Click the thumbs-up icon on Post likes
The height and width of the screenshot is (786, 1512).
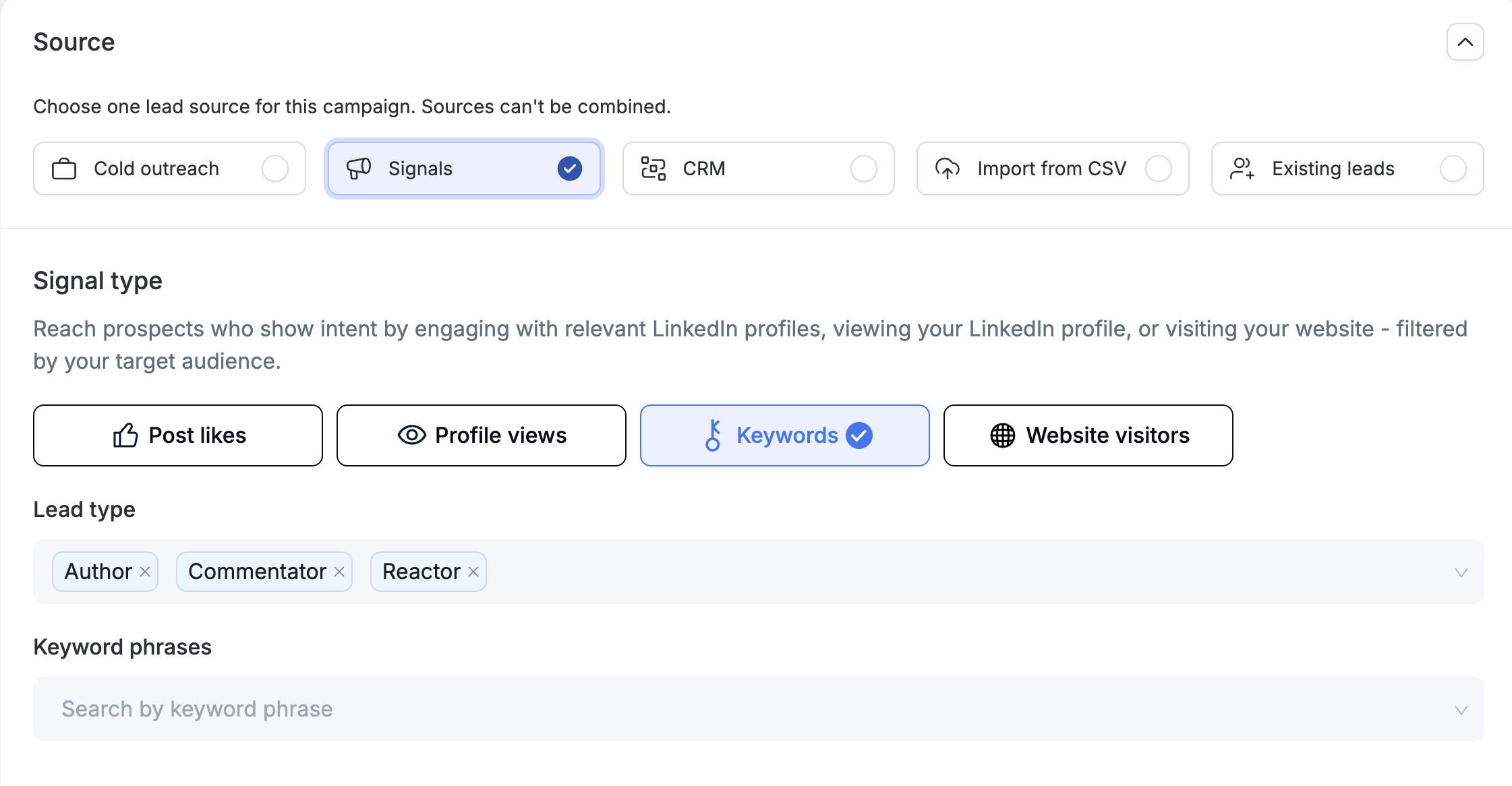click(125, 435)
